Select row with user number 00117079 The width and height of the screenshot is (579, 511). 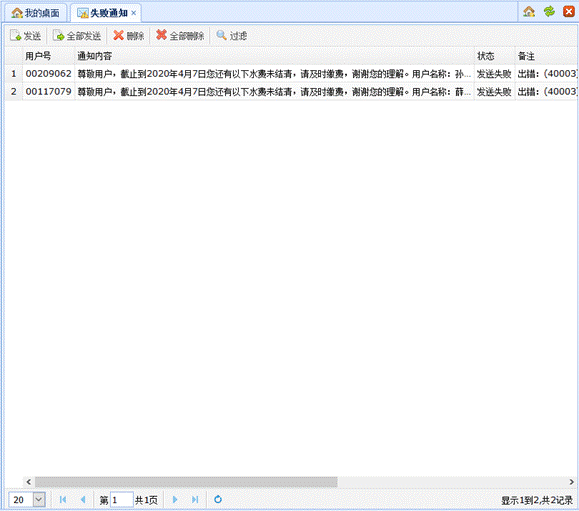tap(291, 92)
